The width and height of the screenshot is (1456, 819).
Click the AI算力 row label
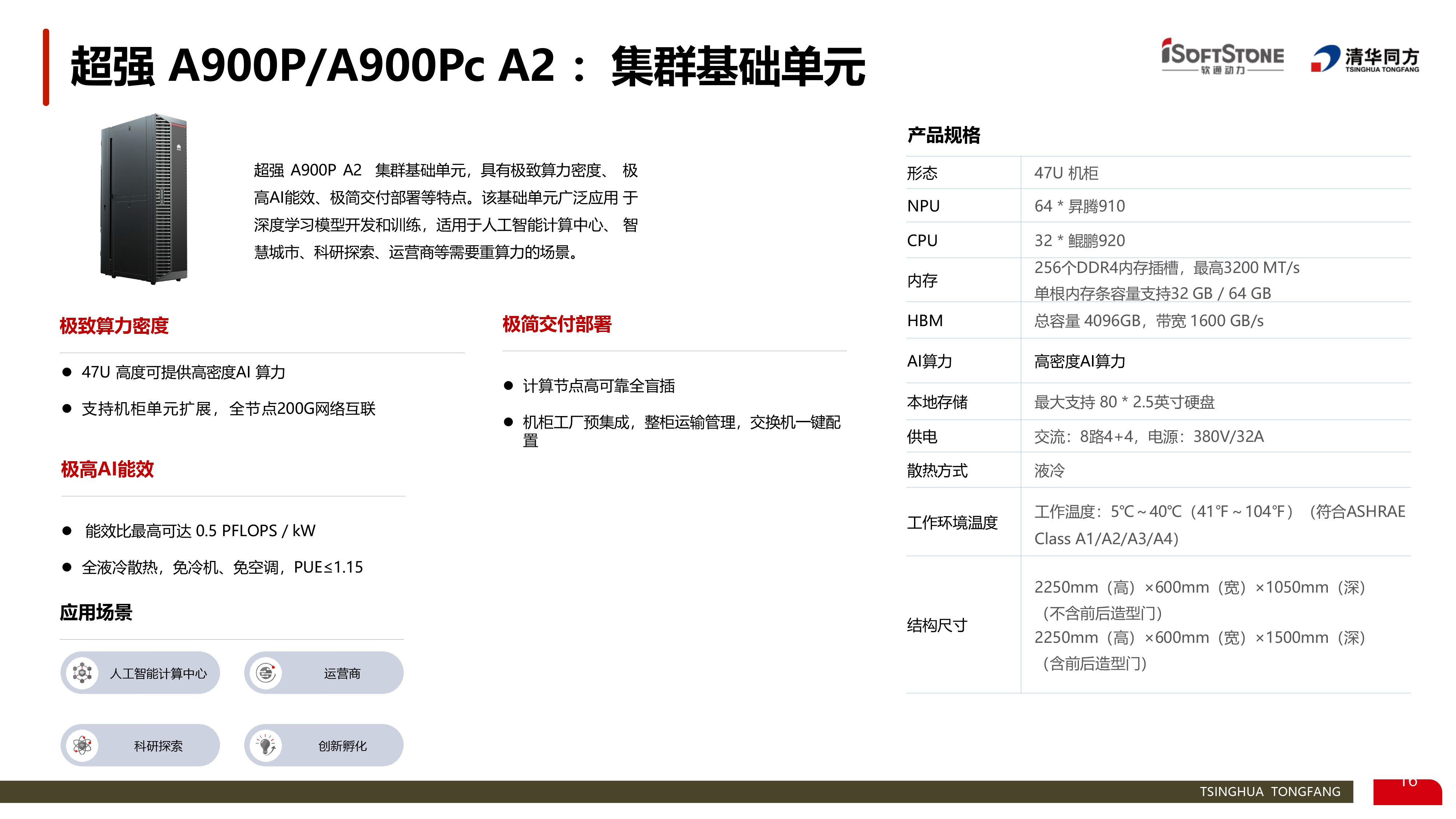pyautogui.click(x=929, y=361)
